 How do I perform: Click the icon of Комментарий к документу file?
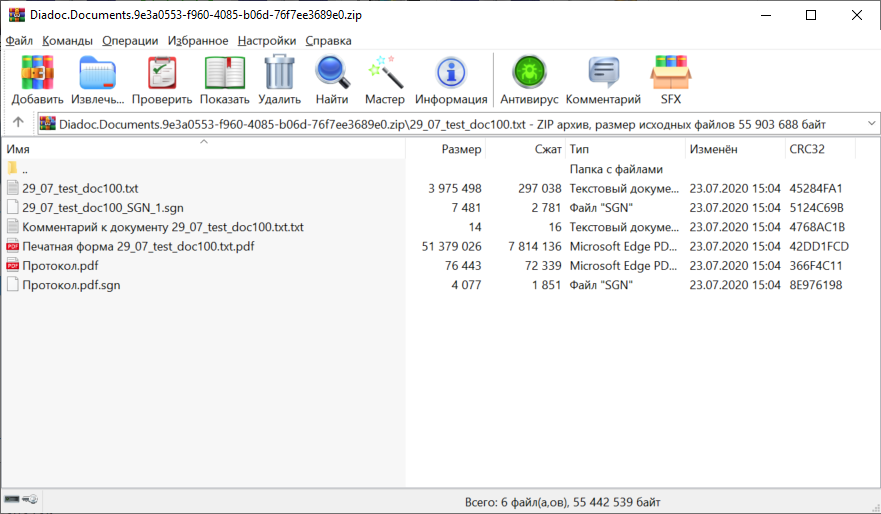pyautogui.click(x=13, y=226)
